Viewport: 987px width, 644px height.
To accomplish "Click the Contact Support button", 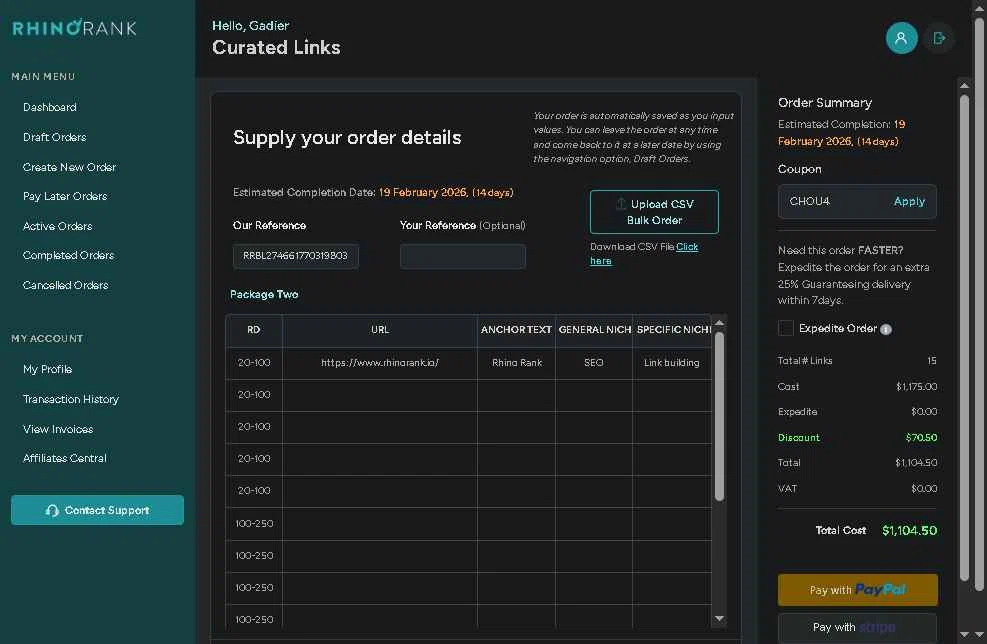I will (98, 510).
